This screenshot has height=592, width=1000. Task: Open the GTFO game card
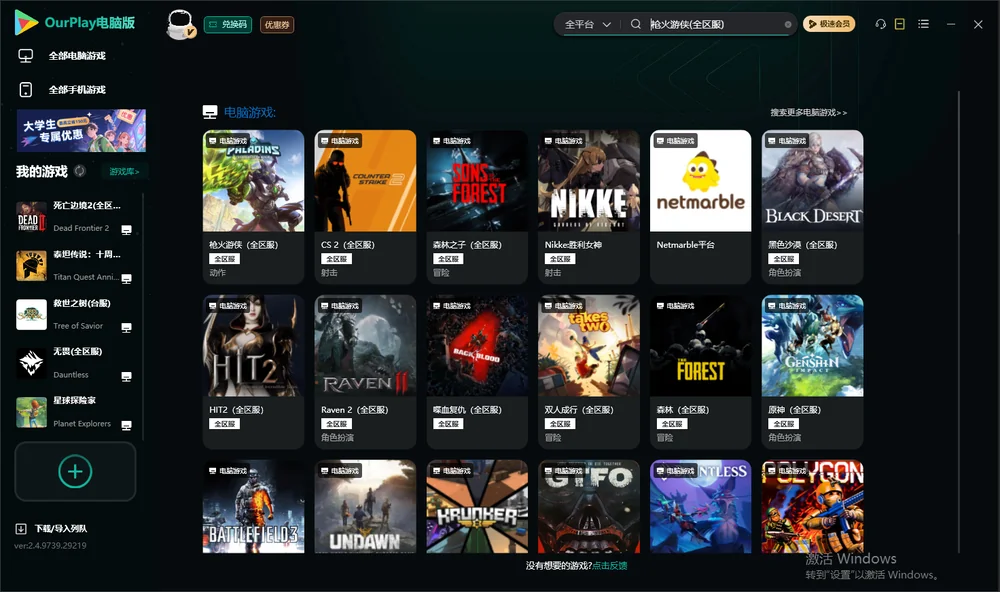pyautogui.click(x=589, y=507)
